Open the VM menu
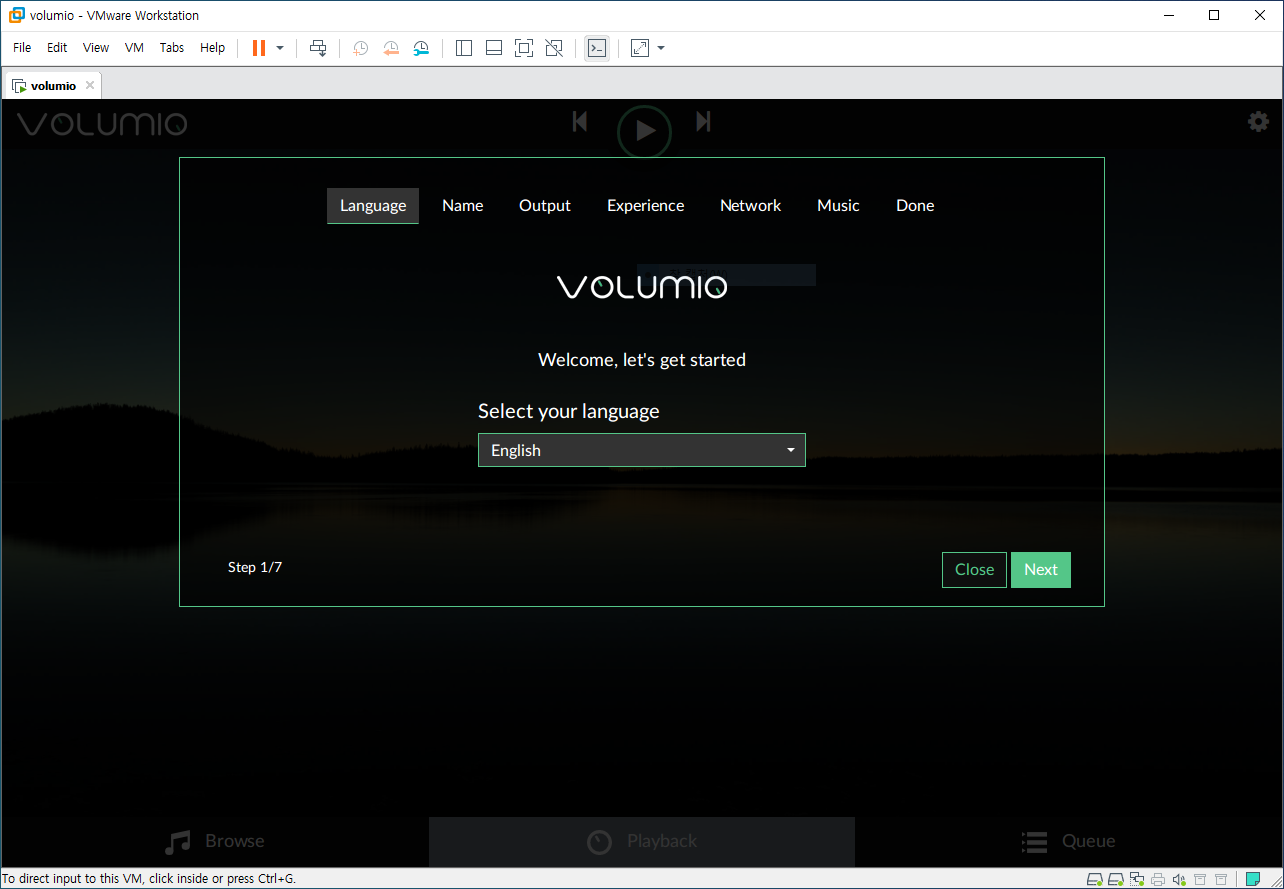The height and width of the screenshot is (889, 1284). point(135,48)
